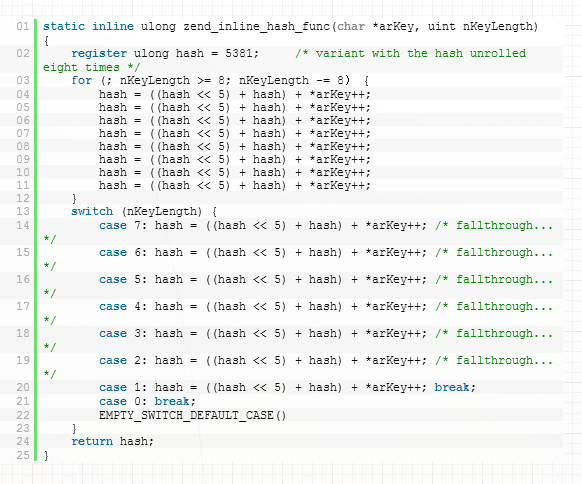Click the 'register' keyword on line 02

coord(99,53)
